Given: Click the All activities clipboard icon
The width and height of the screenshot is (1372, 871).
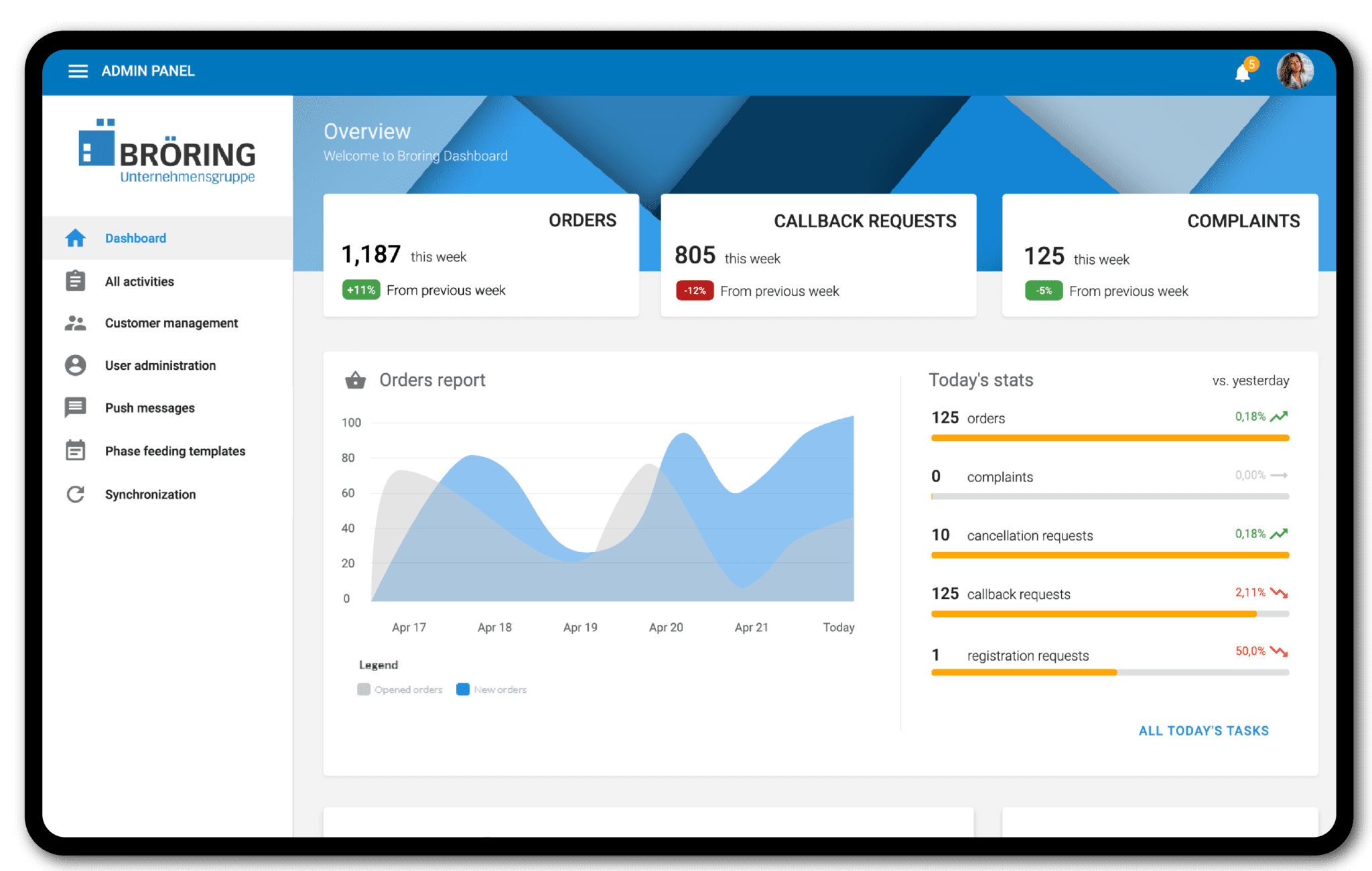Looking at the screenshot, I should (x=76, y=281).
